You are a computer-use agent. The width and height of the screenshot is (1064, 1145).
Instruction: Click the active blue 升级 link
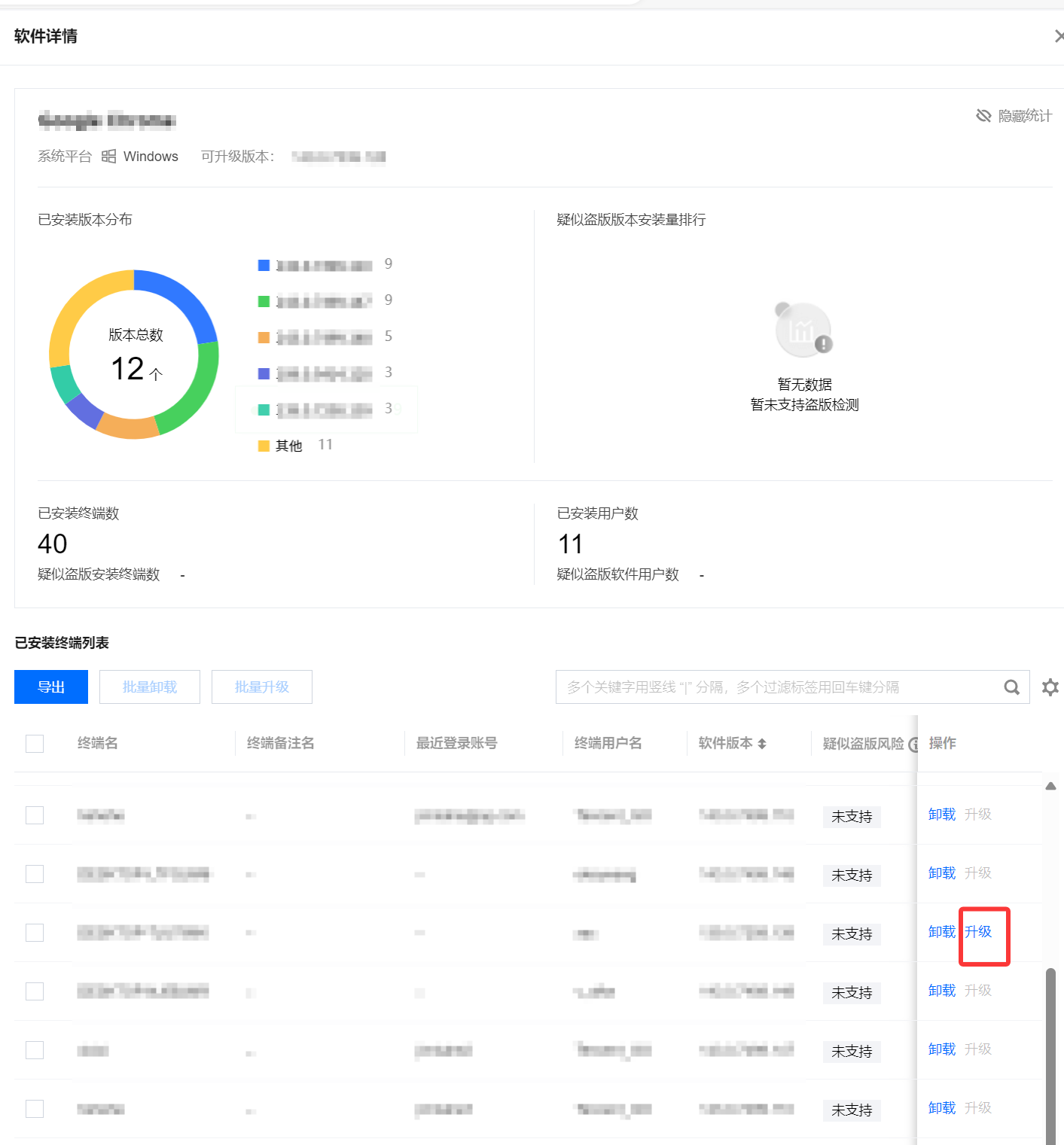pos(978,932)
